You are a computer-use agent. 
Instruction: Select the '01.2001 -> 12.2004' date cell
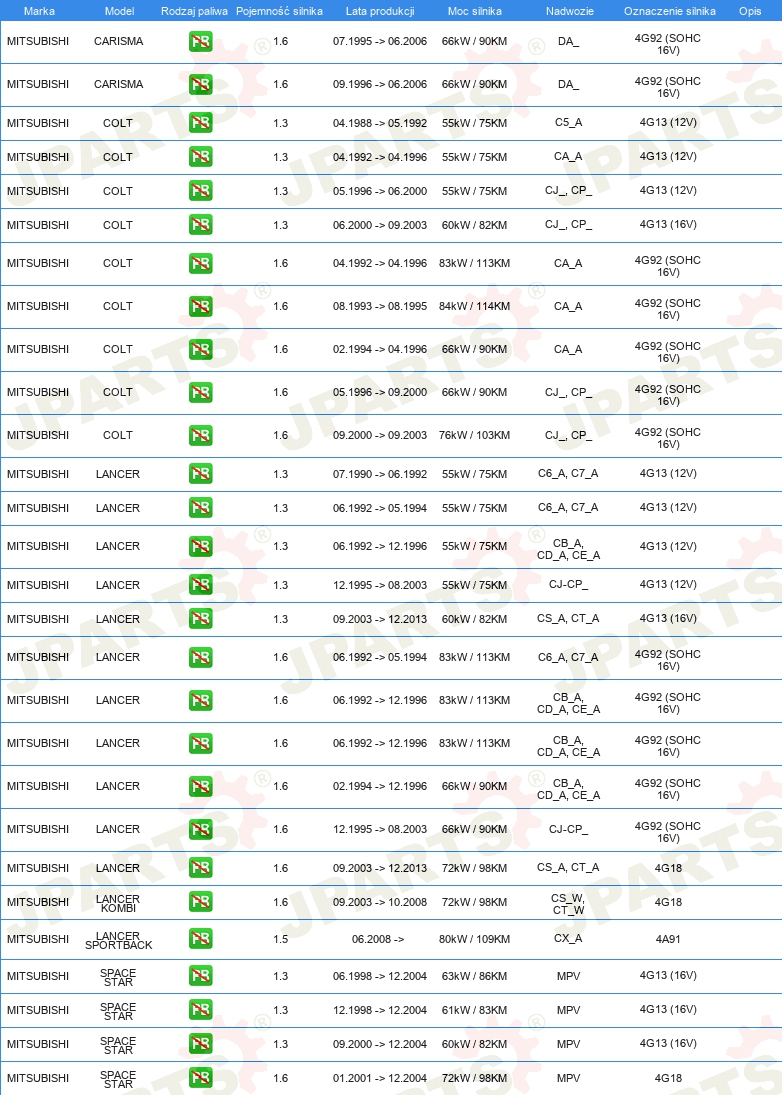coord(380,1078)
